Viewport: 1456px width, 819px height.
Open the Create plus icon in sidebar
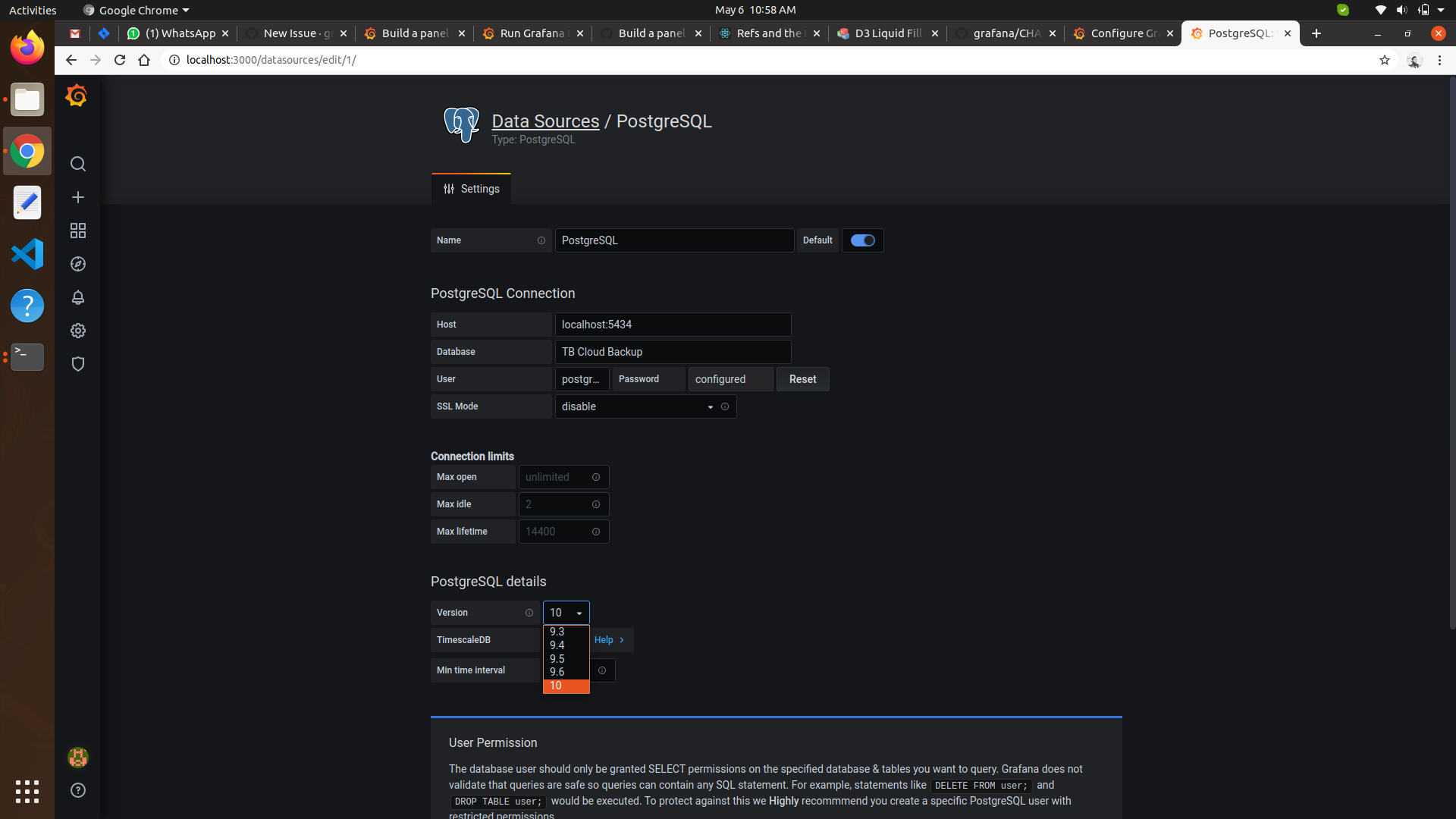[x=77, y=197]
